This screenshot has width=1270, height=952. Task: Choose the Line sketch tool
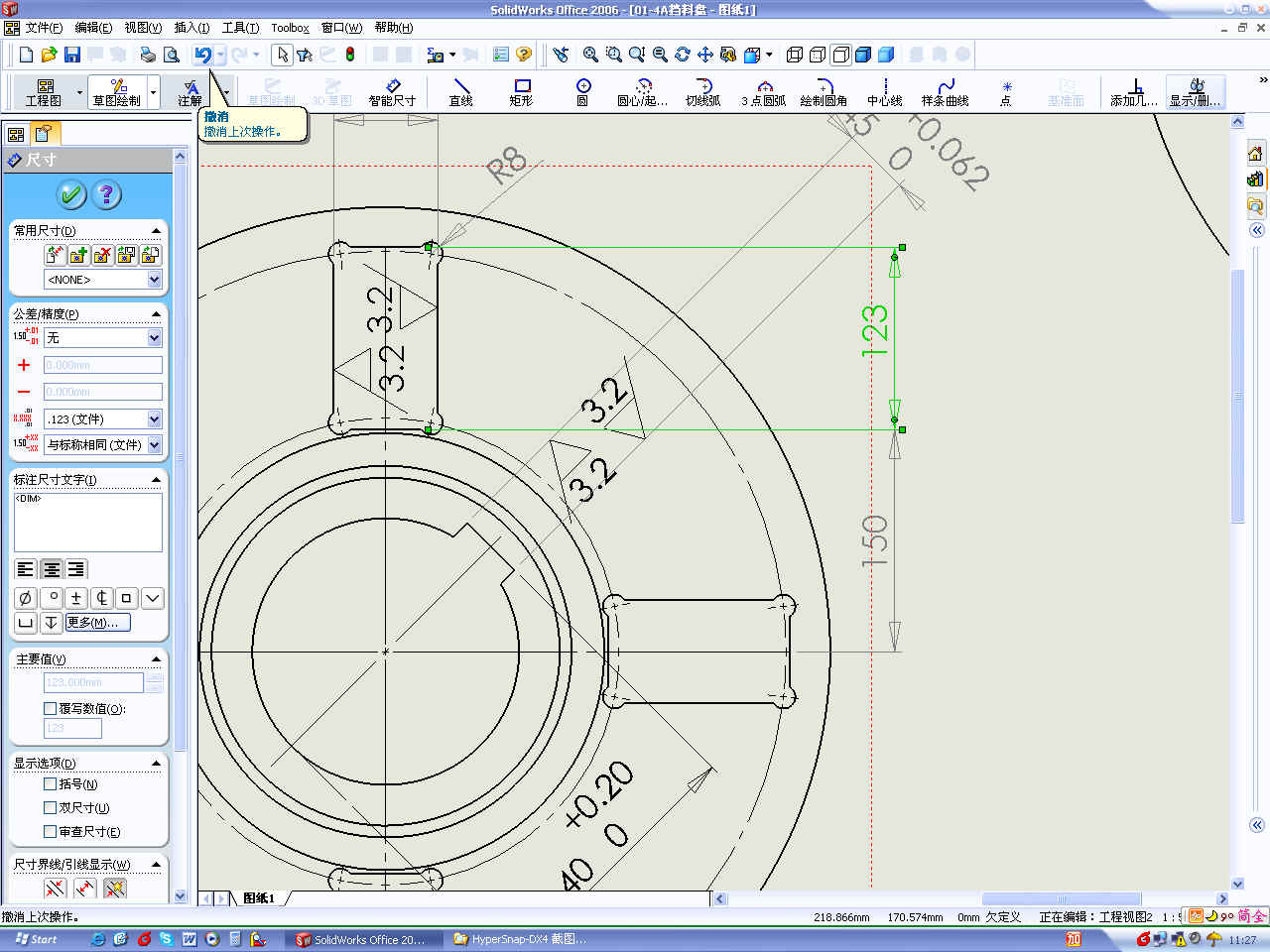pyautogui.click(x=460, y=91)
